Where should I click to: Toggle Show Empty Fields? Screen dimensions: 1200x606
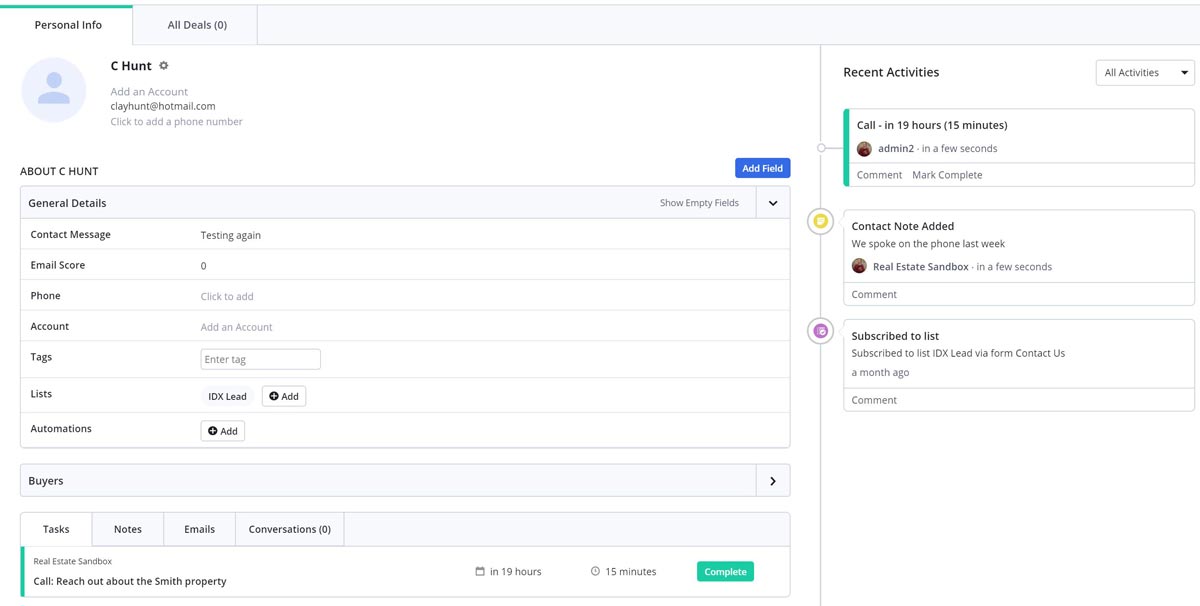699,203
